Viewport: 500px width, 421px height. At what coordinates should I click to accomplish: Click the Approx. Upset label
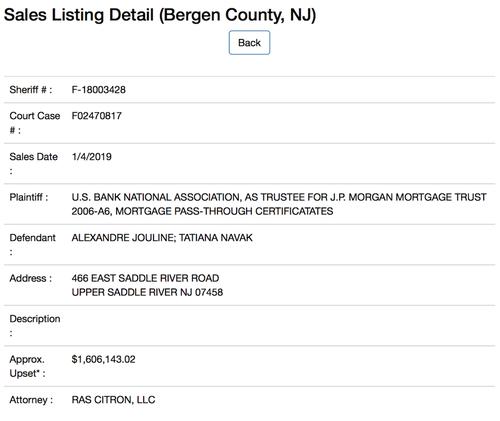point(27,366)
